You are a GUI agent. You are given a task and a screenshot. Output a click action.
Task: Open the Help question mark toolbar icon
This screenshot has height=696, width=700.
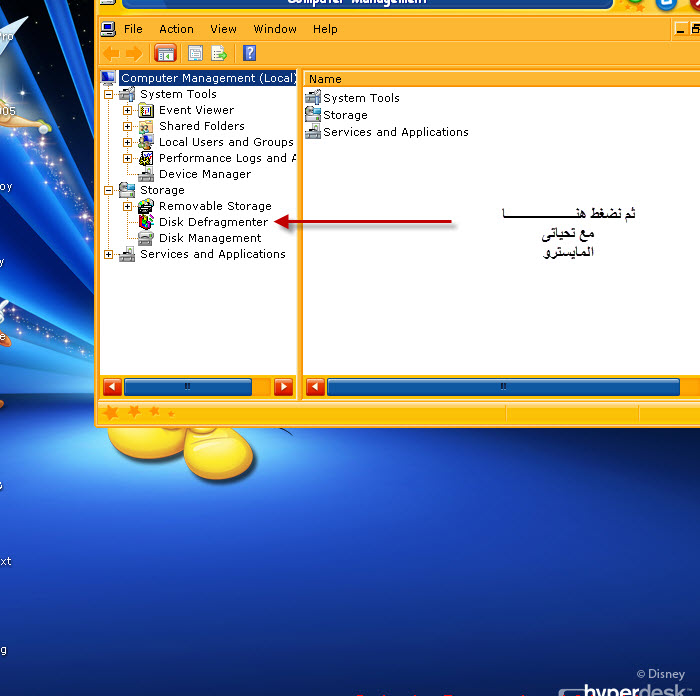(249, 53)
